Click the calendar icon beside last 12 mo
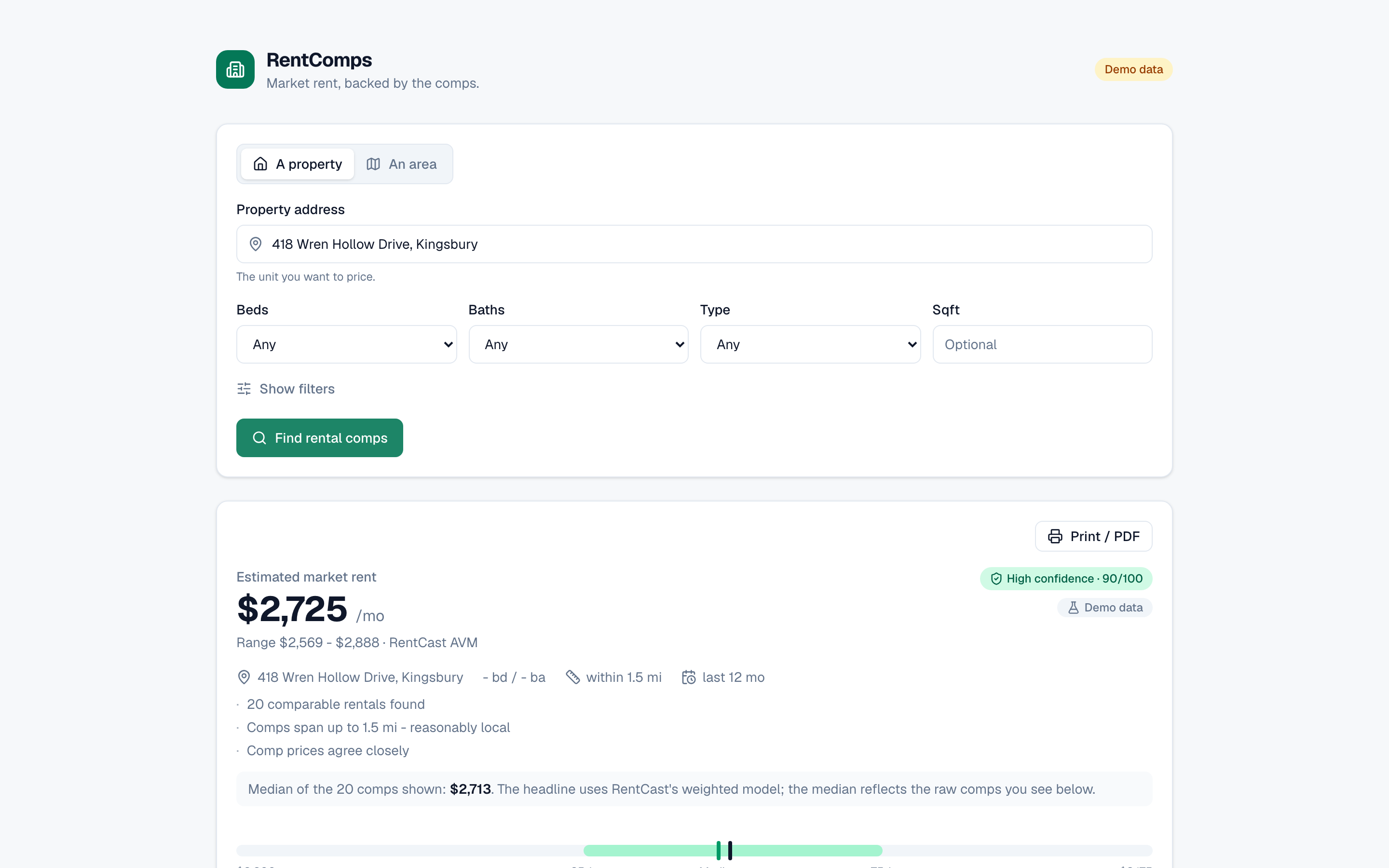 pyautogui.click(x=689, y=678)
